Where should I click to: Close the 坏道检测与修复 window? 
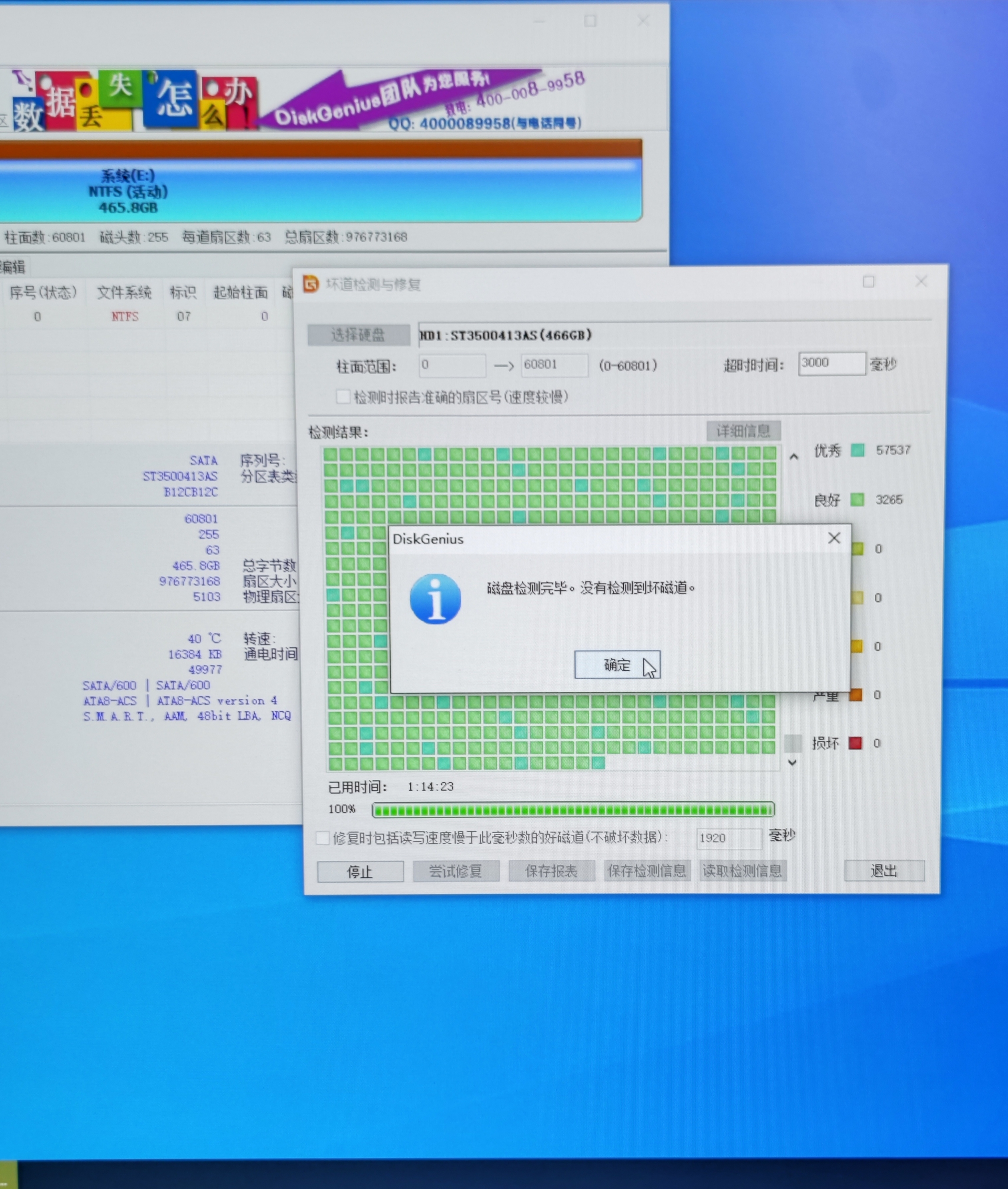click(x=921, y=281)
